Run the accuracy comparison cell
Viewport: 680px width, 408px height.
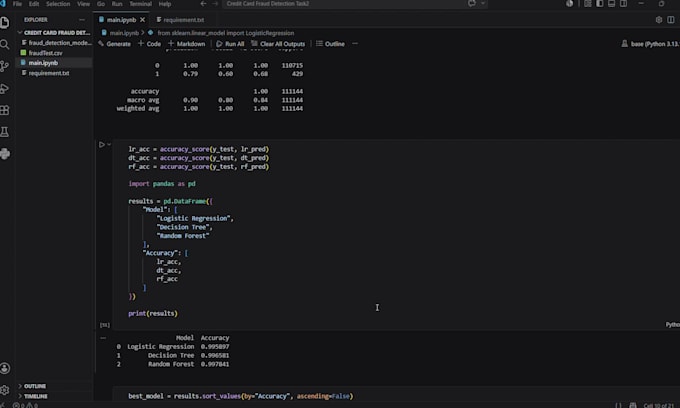coord(101,144)
